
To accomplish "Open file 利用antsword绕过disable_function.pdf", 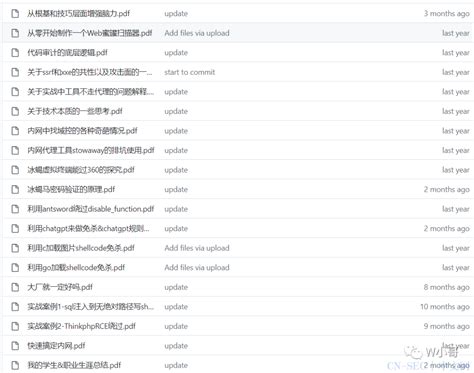I will click(x=91, y=209).
